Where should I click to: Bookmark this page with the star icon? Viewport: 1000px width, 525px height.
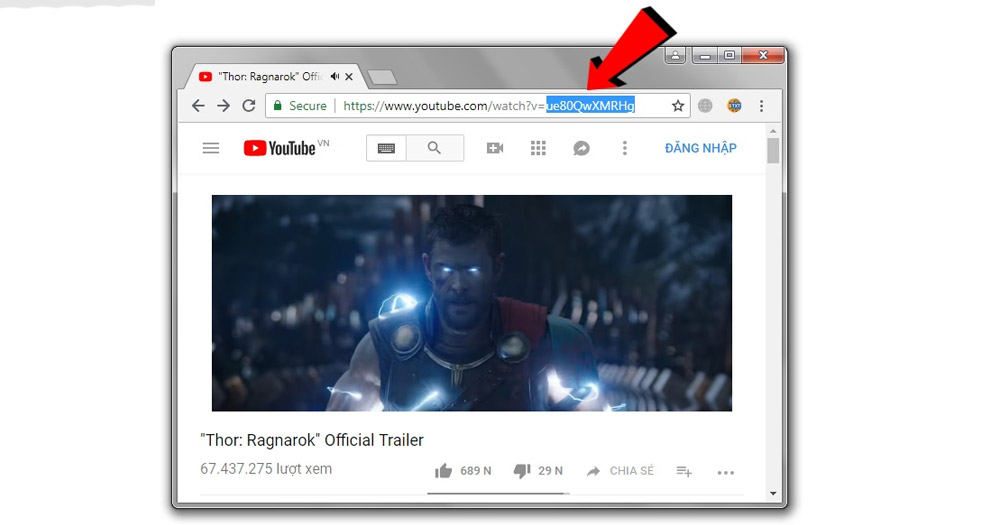tap(678, 105)
